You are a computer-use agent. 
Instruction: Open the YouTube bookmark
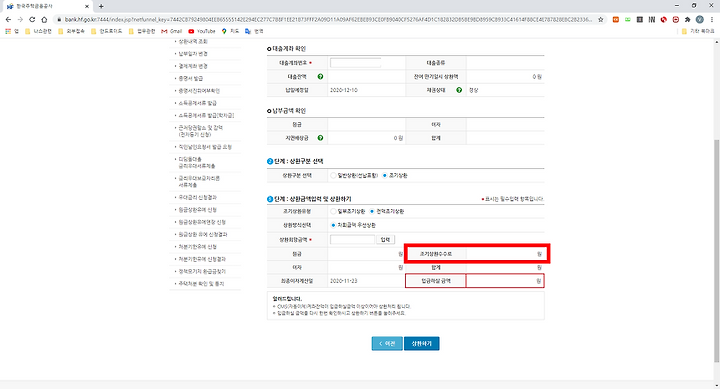click(202, 31)
